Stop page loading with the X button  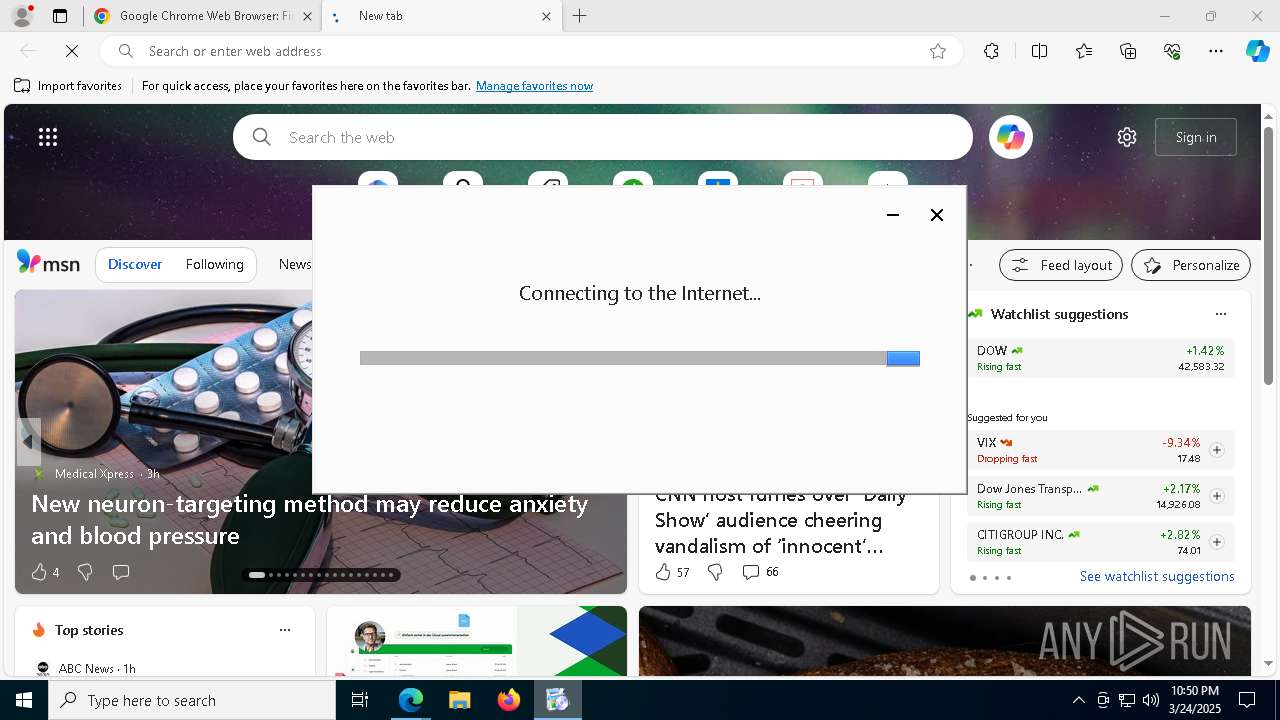point(72,51)
